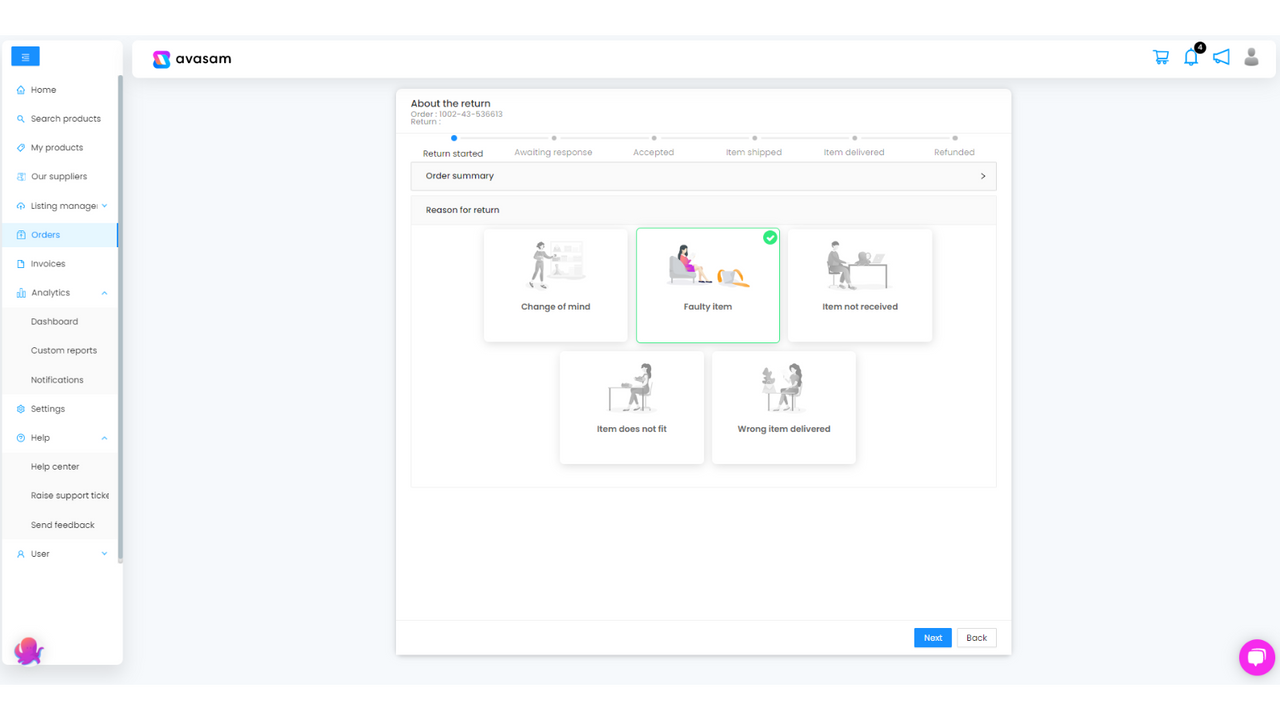Open Custom reports under Analytics
1280x720 pixels.
63,350
